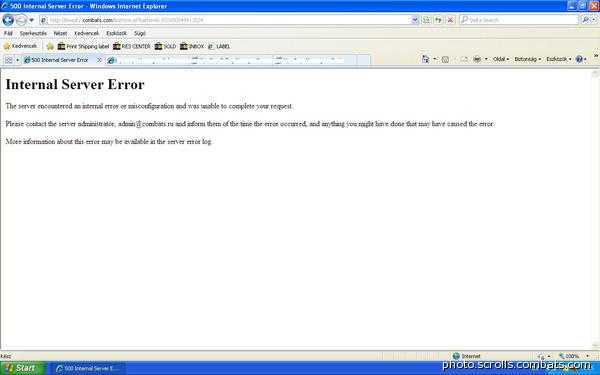
Task: Close the 500 Internal Server Error tab
Action: tap(99, 60)
